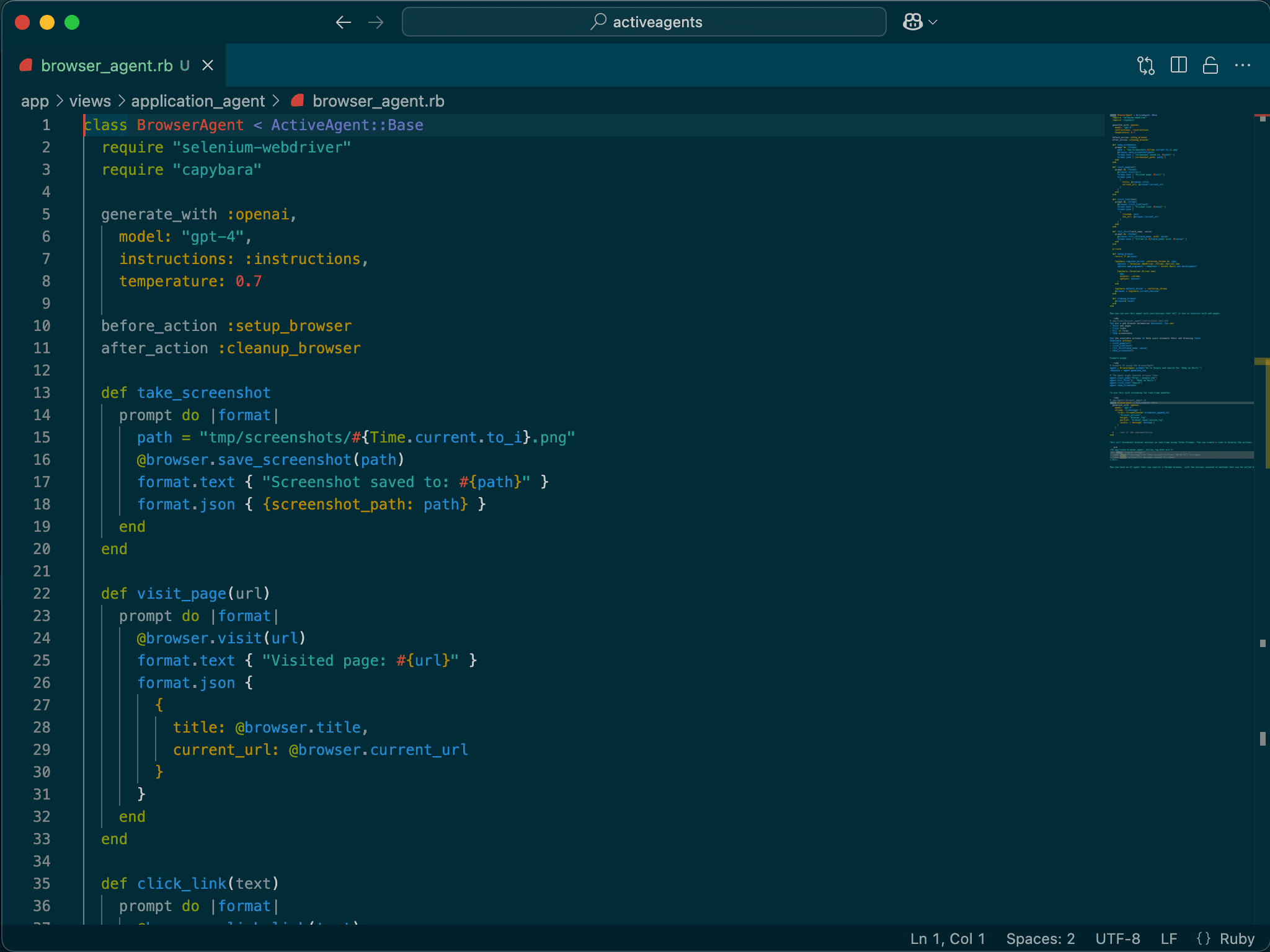Go forward with the right arrow
Screen dimensions: 1270x952
pos(376,23)
